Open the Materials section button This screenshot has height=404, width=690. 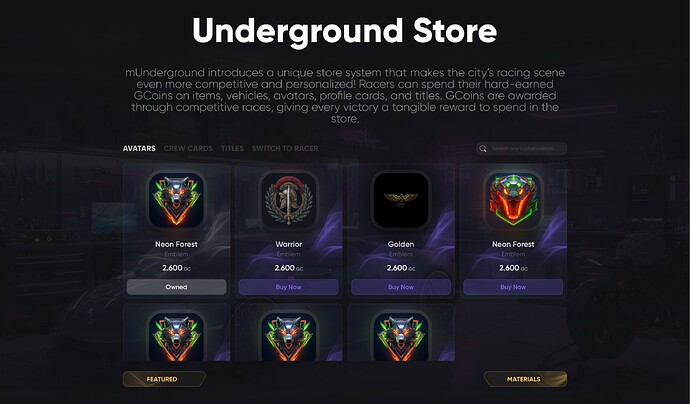coord(525,379)
